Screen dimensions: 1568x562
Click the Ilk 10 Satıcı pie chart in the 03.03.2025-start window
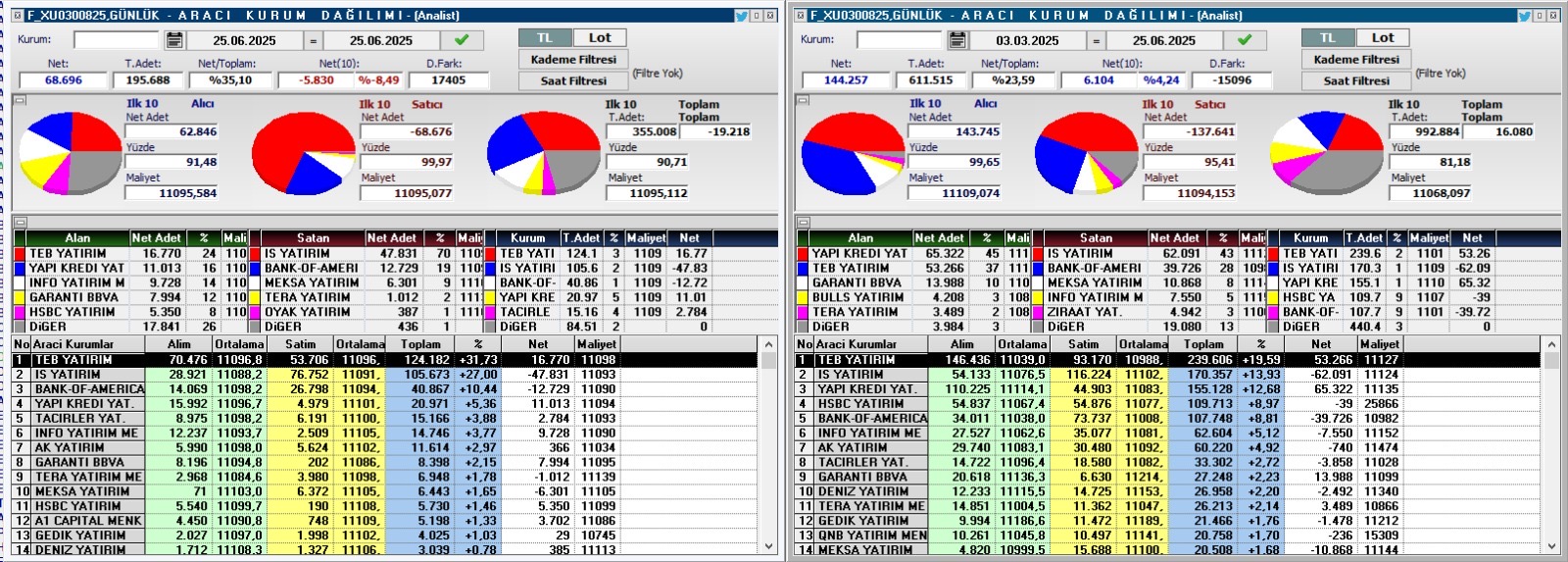point(1086,153)
